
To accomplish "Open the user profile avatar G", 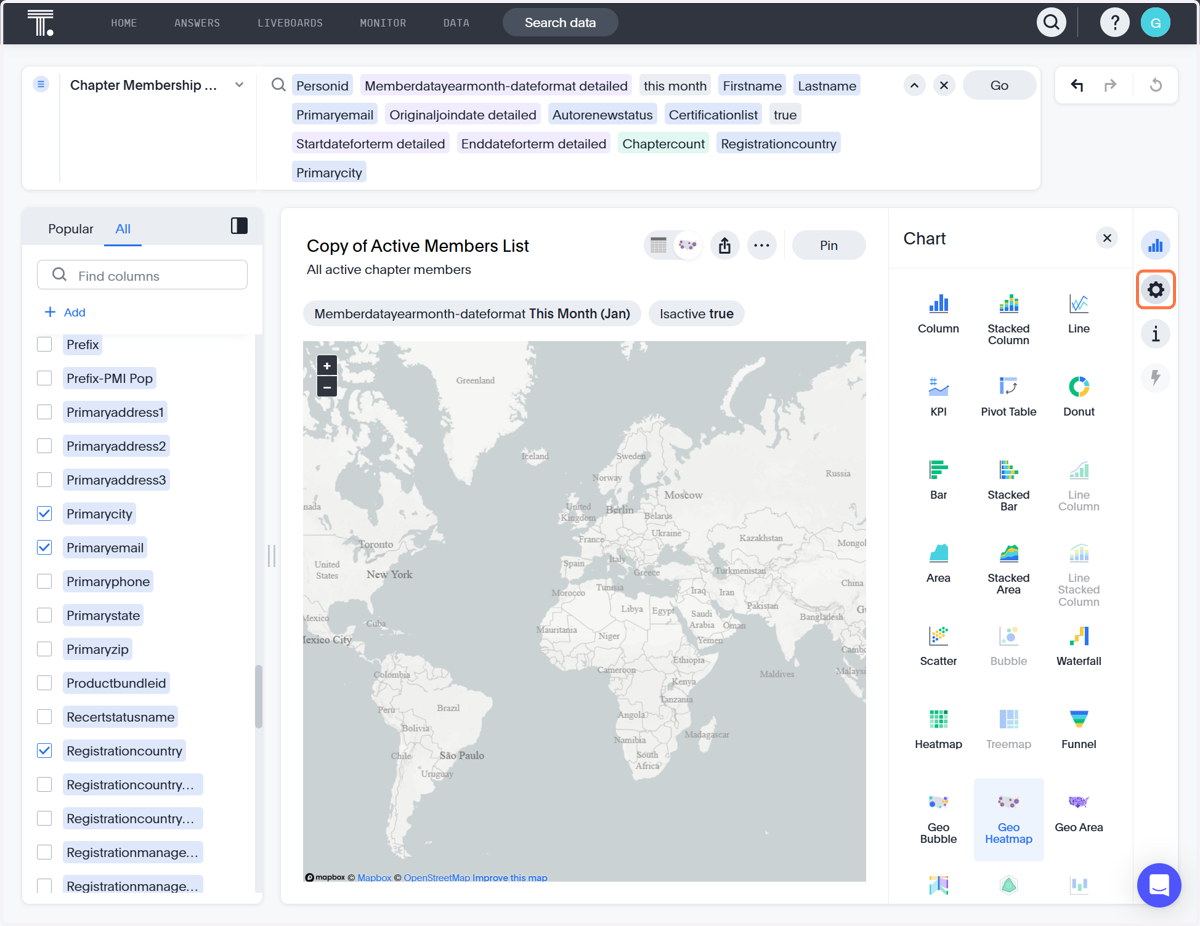I will 1155,22.
